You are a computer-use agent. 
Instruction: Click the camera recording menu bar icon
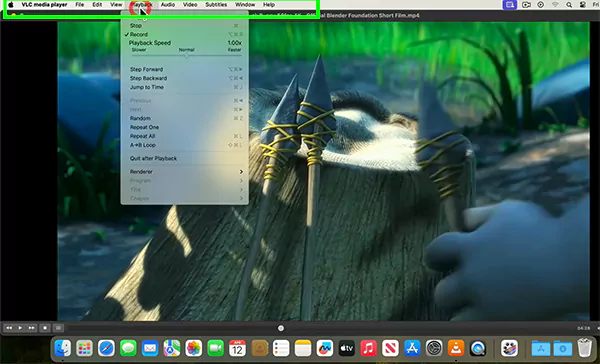tap(527, 5)
